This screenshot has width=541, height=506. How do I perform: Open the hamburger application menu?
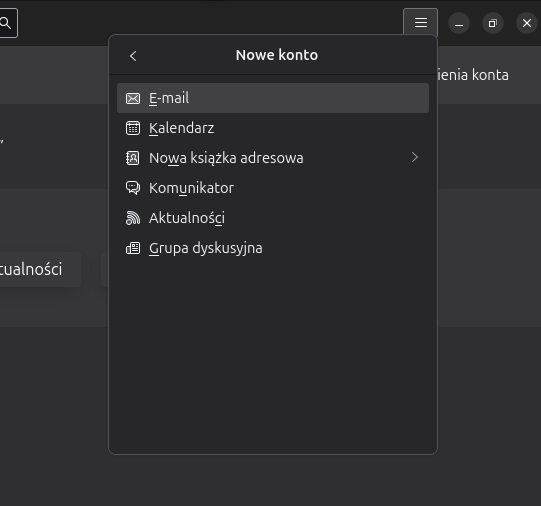(x=421, y=22)
